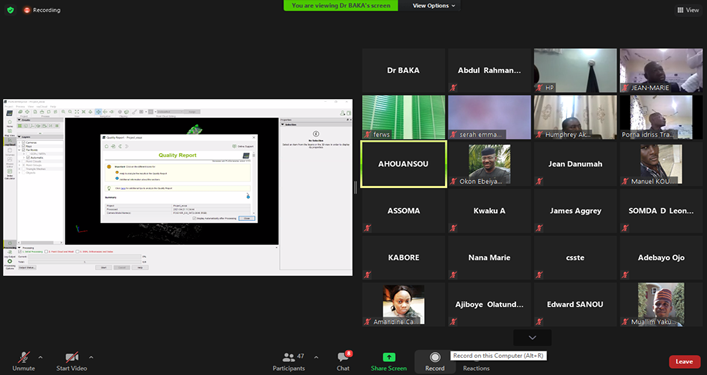The image size is (707, 375).
Task: Expand participants options arrow next to count
Action: pyautogui.click(x=316, y=357)
